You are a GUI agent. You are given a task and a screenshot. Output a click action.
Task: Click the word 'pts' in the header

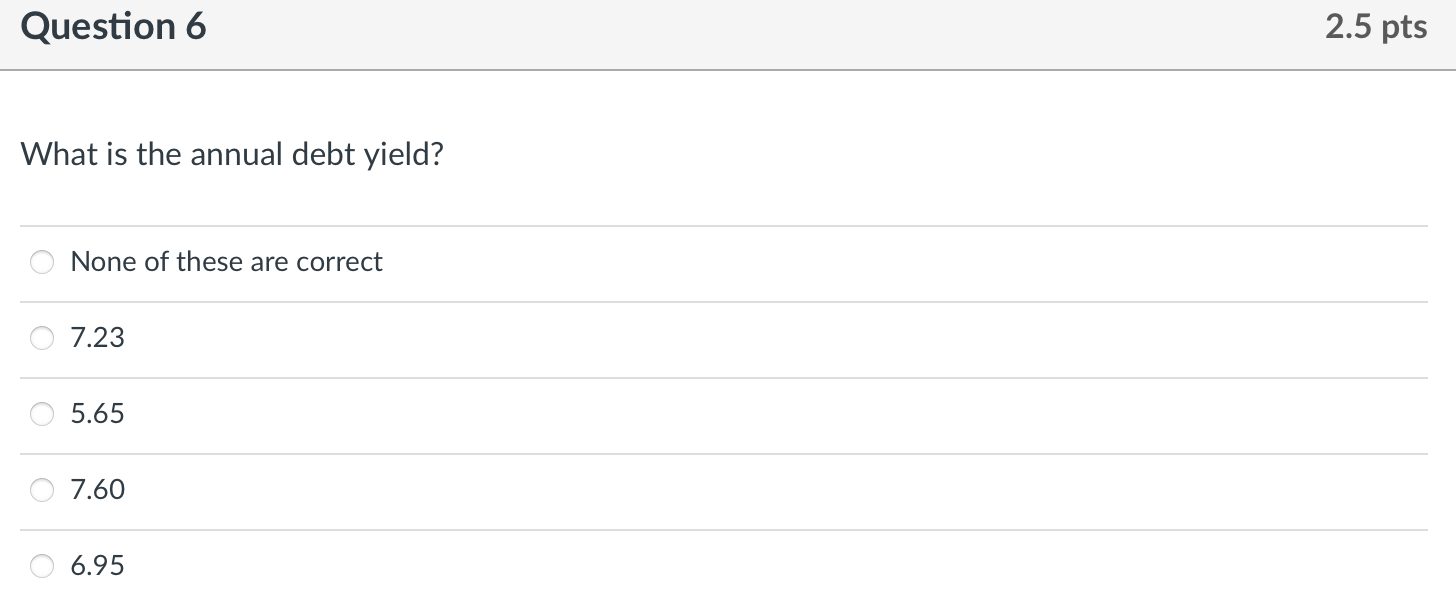click(1404, 27)
